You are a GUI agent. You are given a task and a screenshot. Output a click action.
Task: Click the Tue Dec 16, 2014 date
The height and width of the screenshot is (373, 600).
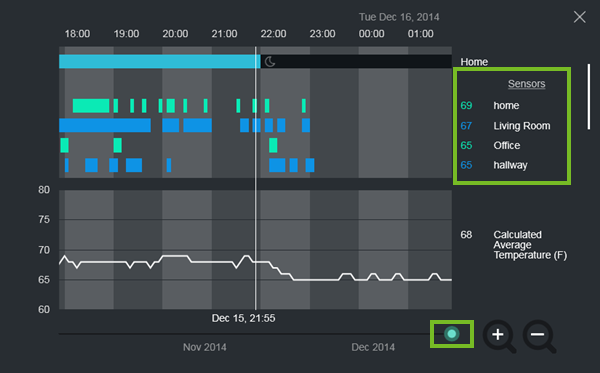(399, 17)
